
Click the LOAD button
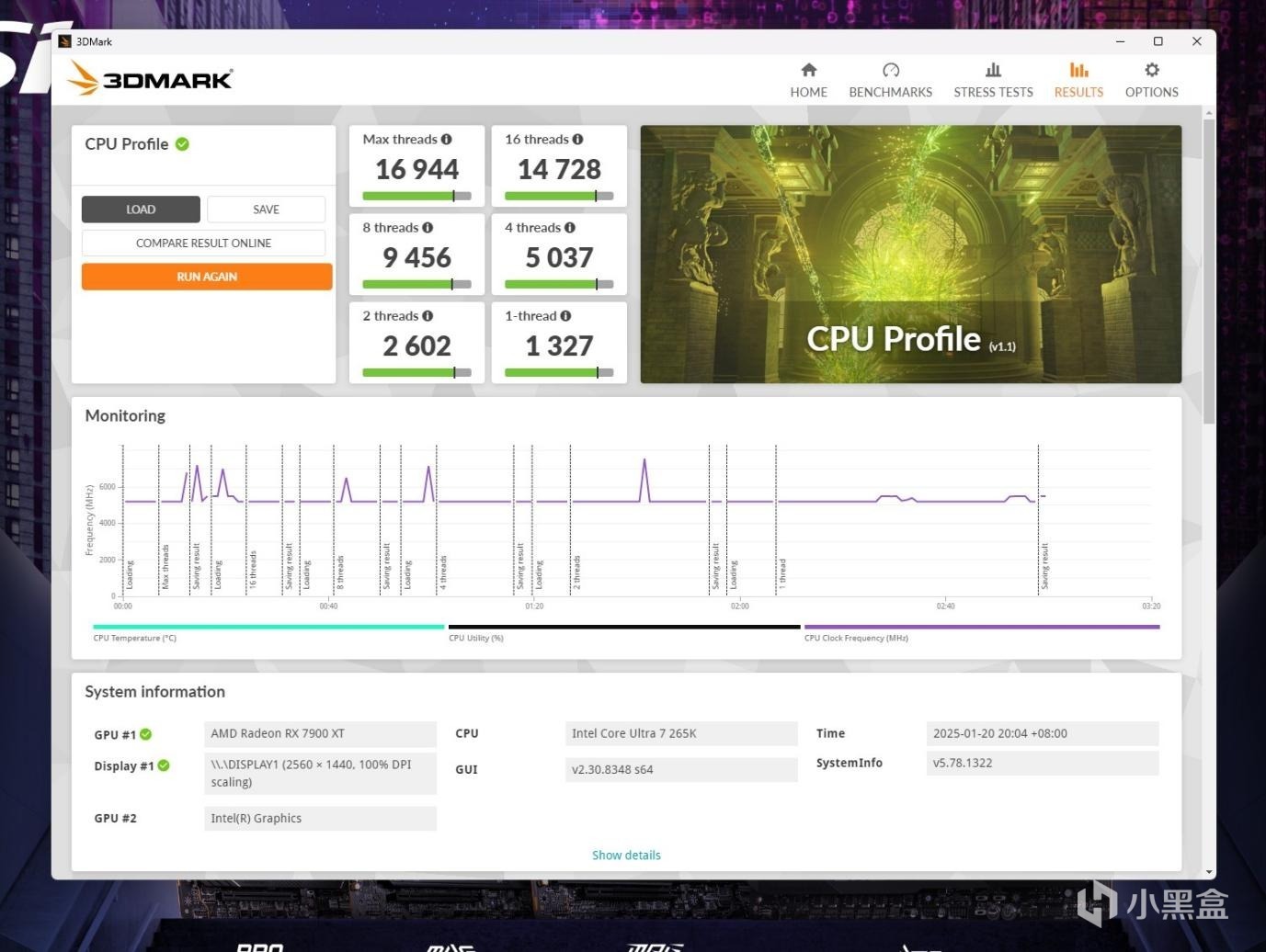pyautogui.click(x=141, y=210)
